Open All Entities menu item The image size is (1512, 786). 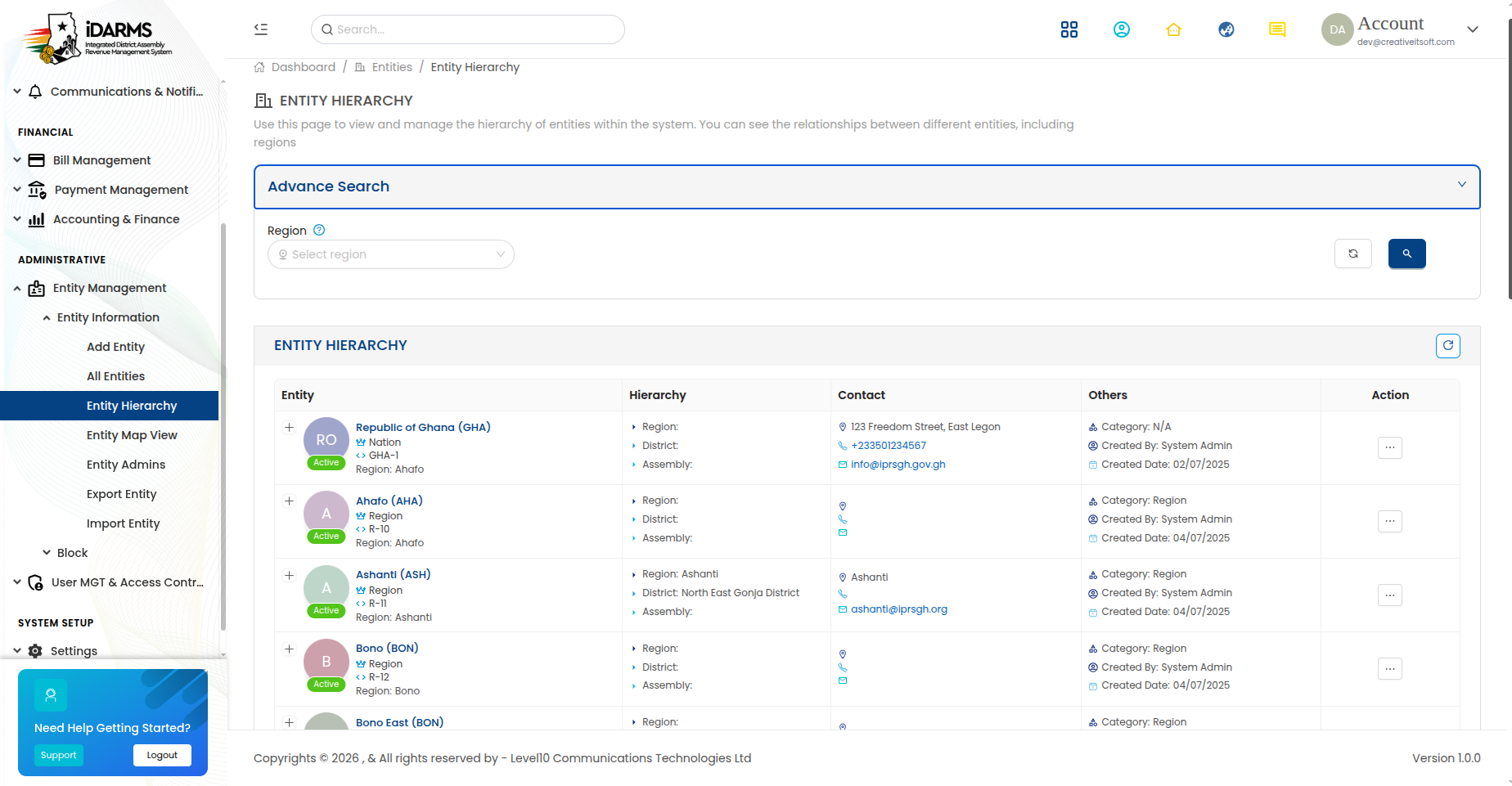pyautogui.click(x=115, y=376)
